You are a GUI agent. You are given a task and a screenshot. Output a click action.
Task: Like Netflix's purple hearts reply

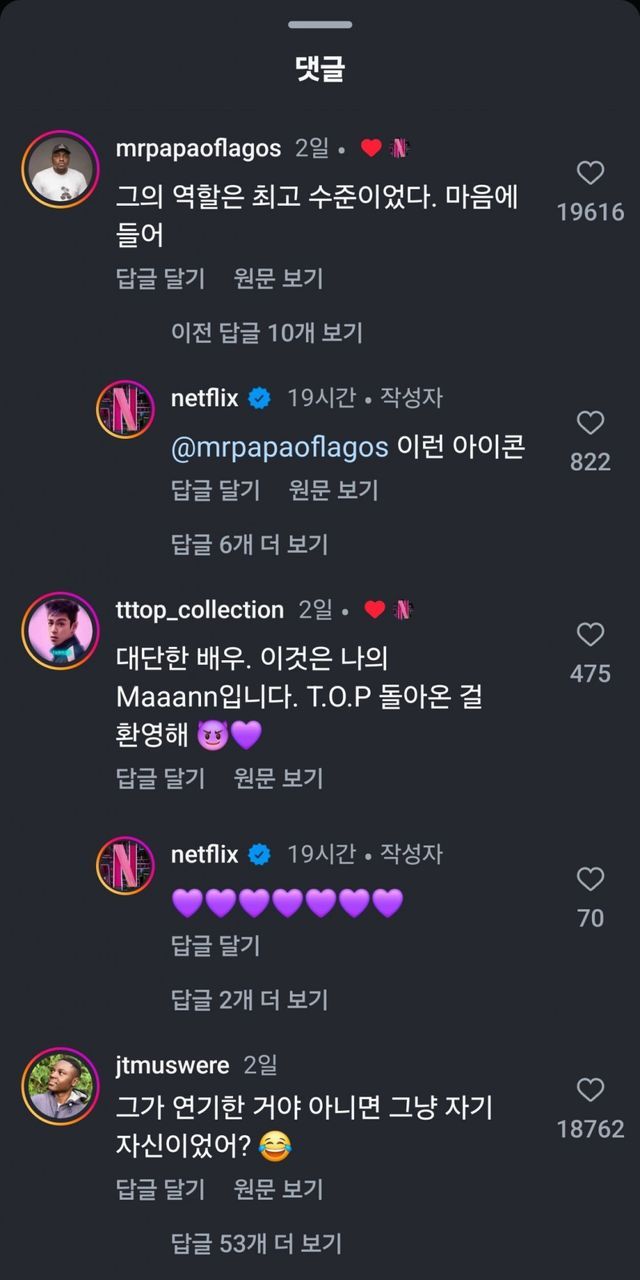click(x=591, y=879)
